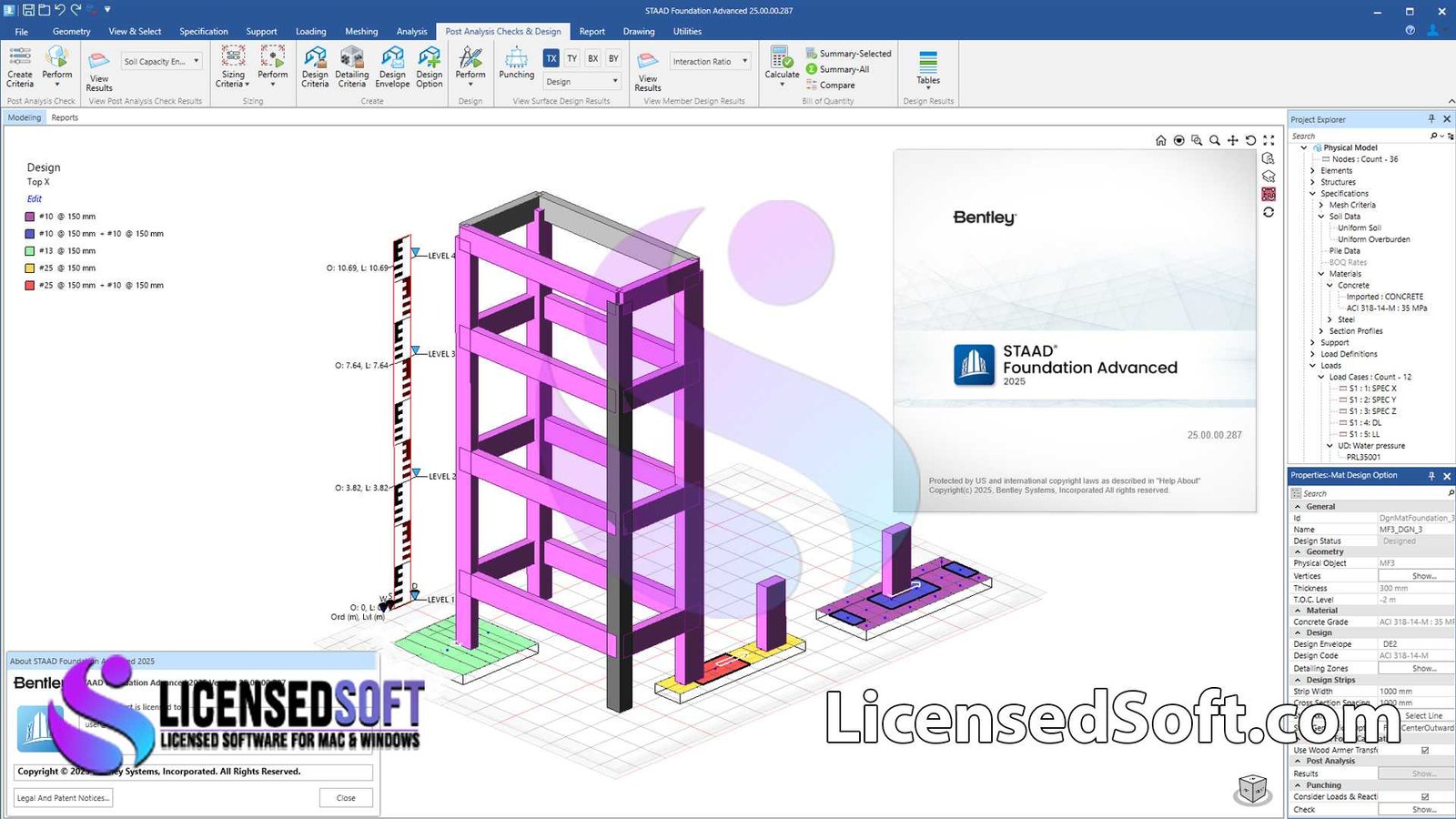This screenshot has height=819, width=1456.
Task: Click the rotate view icon in viewport
Action: (1250, 140)
